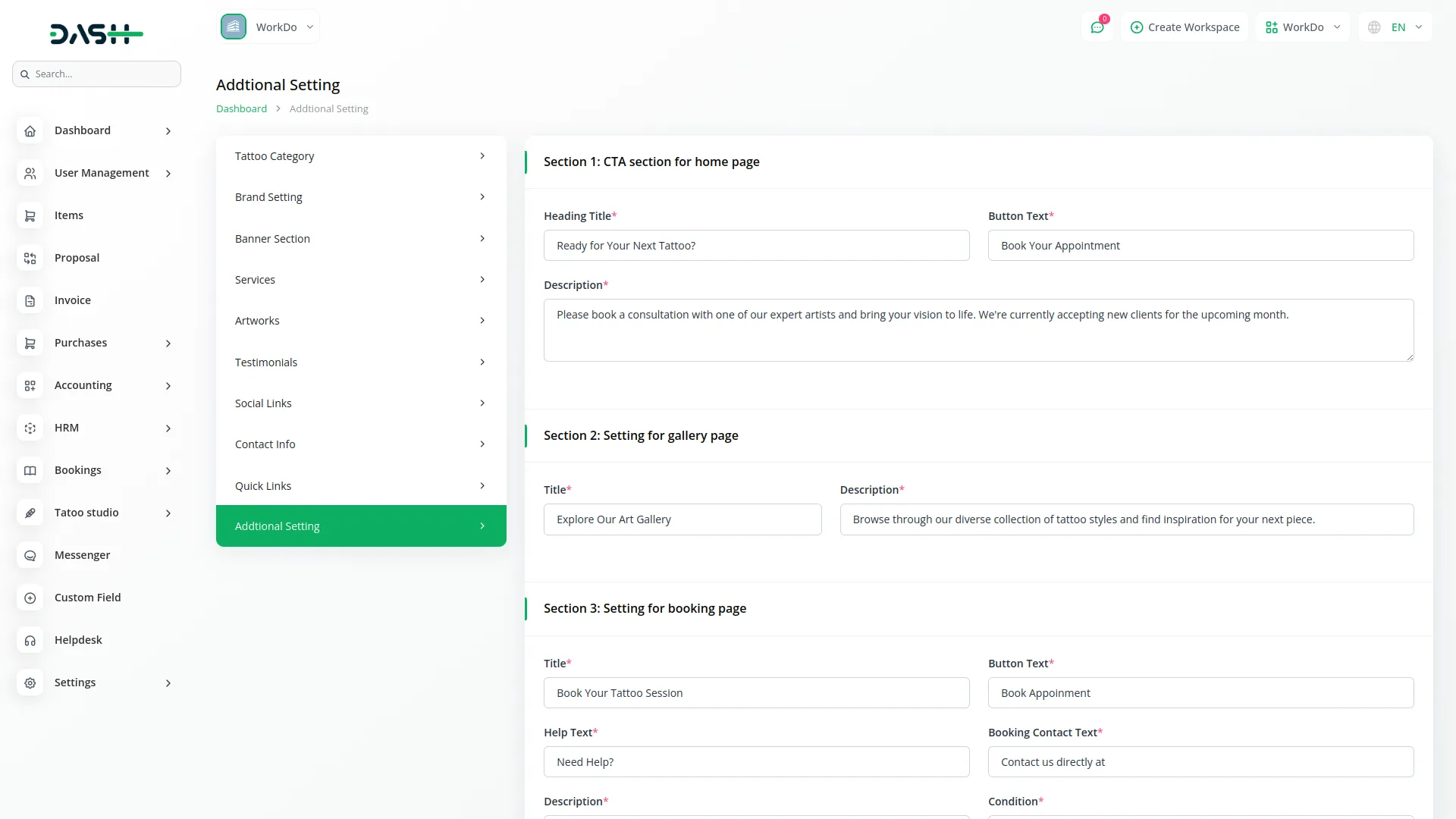Click the Settings gear icon in sidebar

pos(30,683)
